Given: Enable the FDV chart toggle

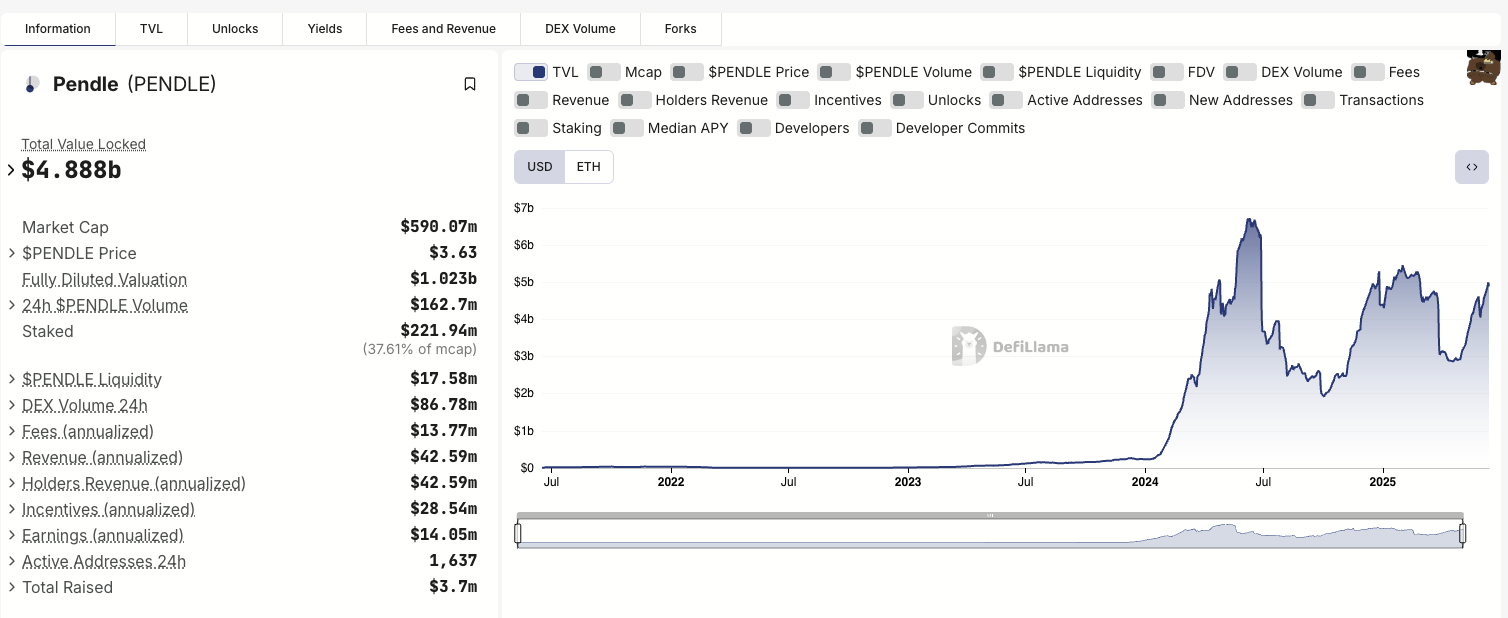Looking at the screenshot, I should tap(1167, 72).
